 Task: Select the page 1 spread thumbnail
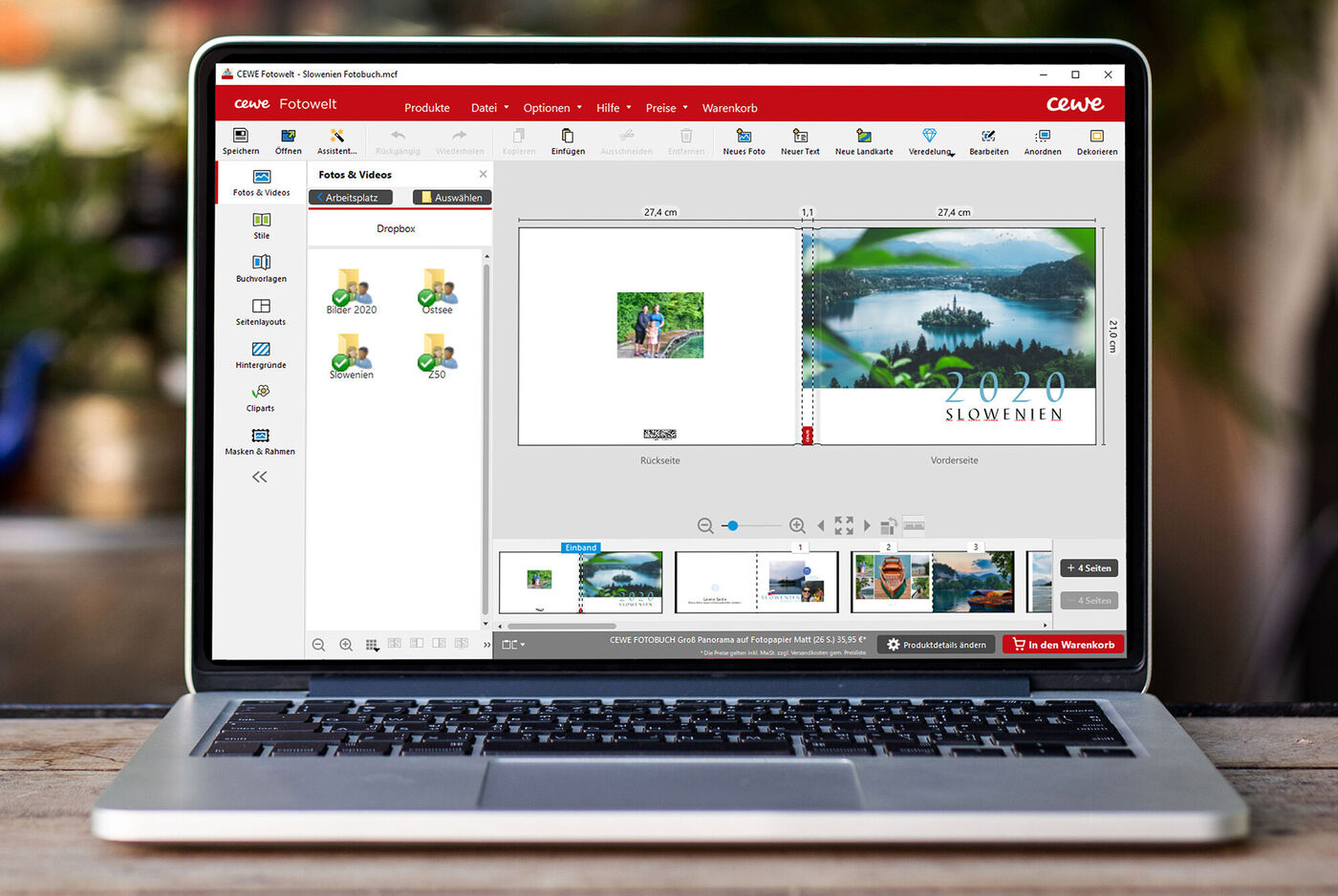click(757, 582)
